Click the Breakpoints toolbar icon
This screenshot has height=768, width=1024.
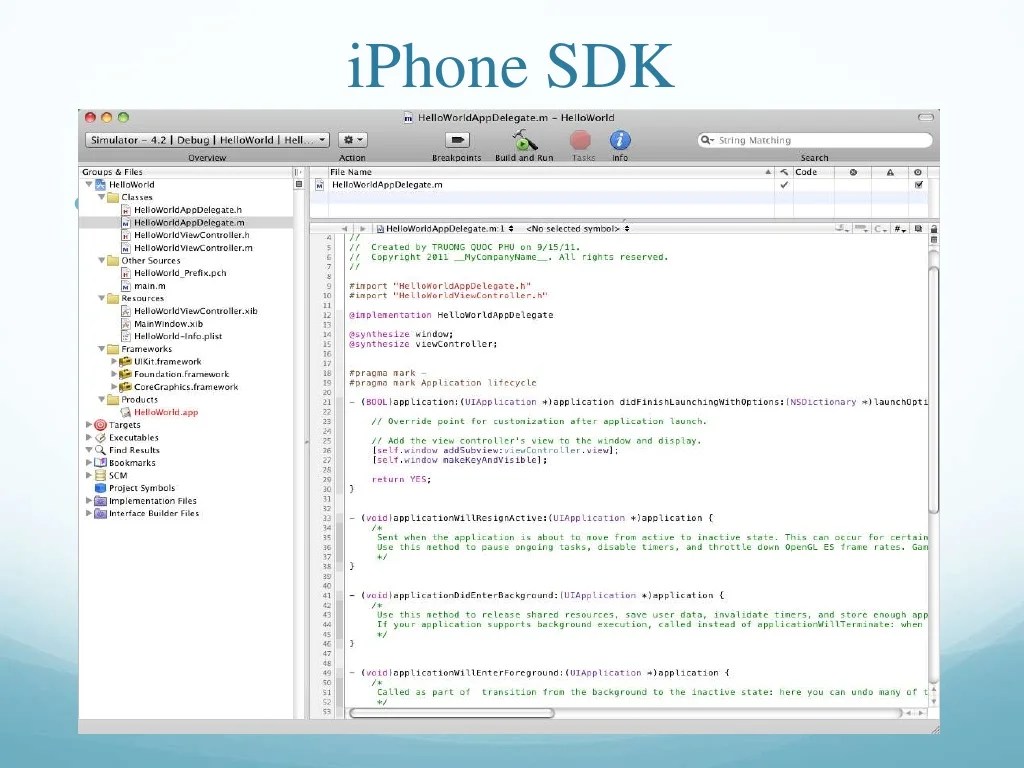(x=457, y=140)
